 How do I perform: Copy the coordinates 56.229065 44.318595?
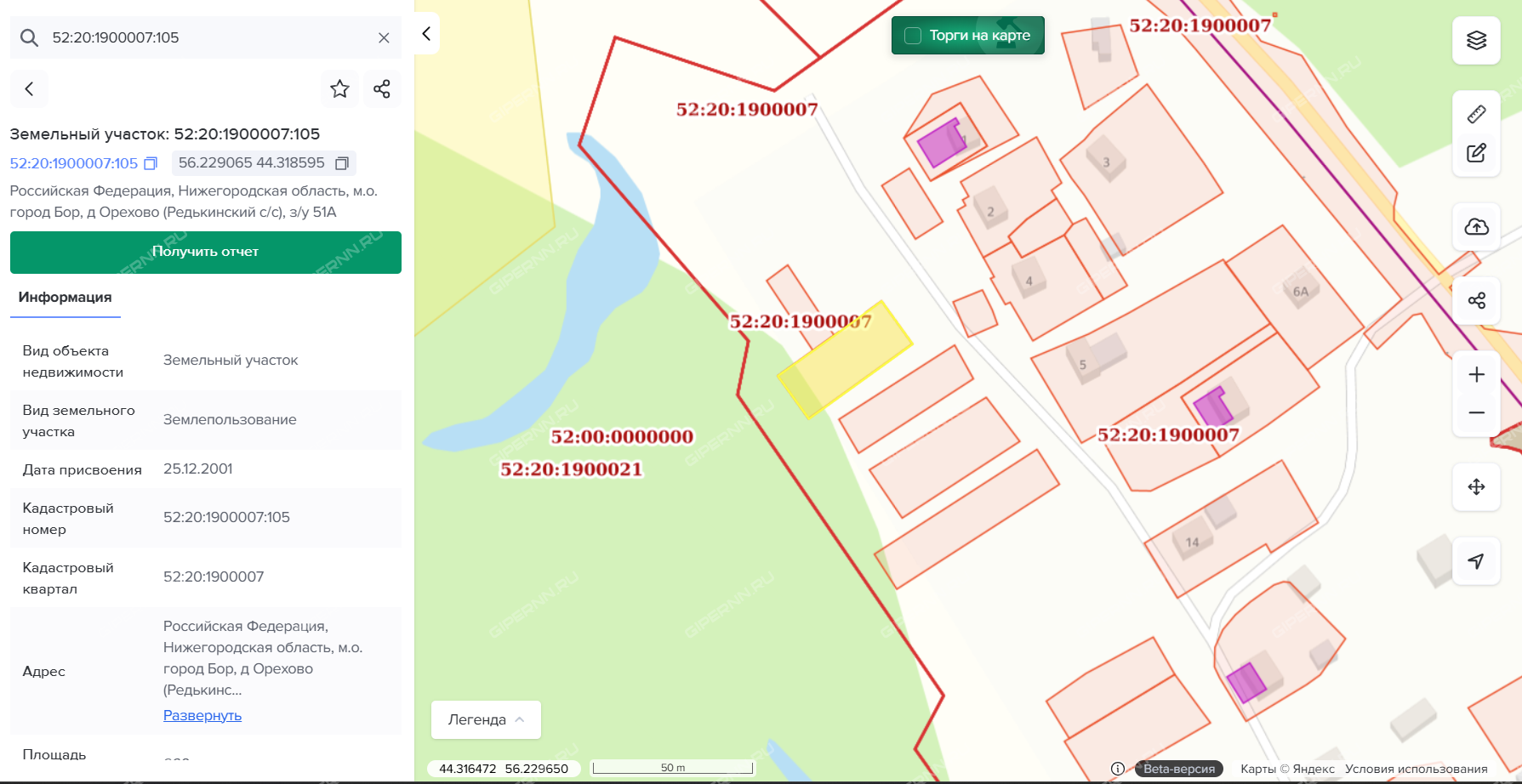click(342, 163)
